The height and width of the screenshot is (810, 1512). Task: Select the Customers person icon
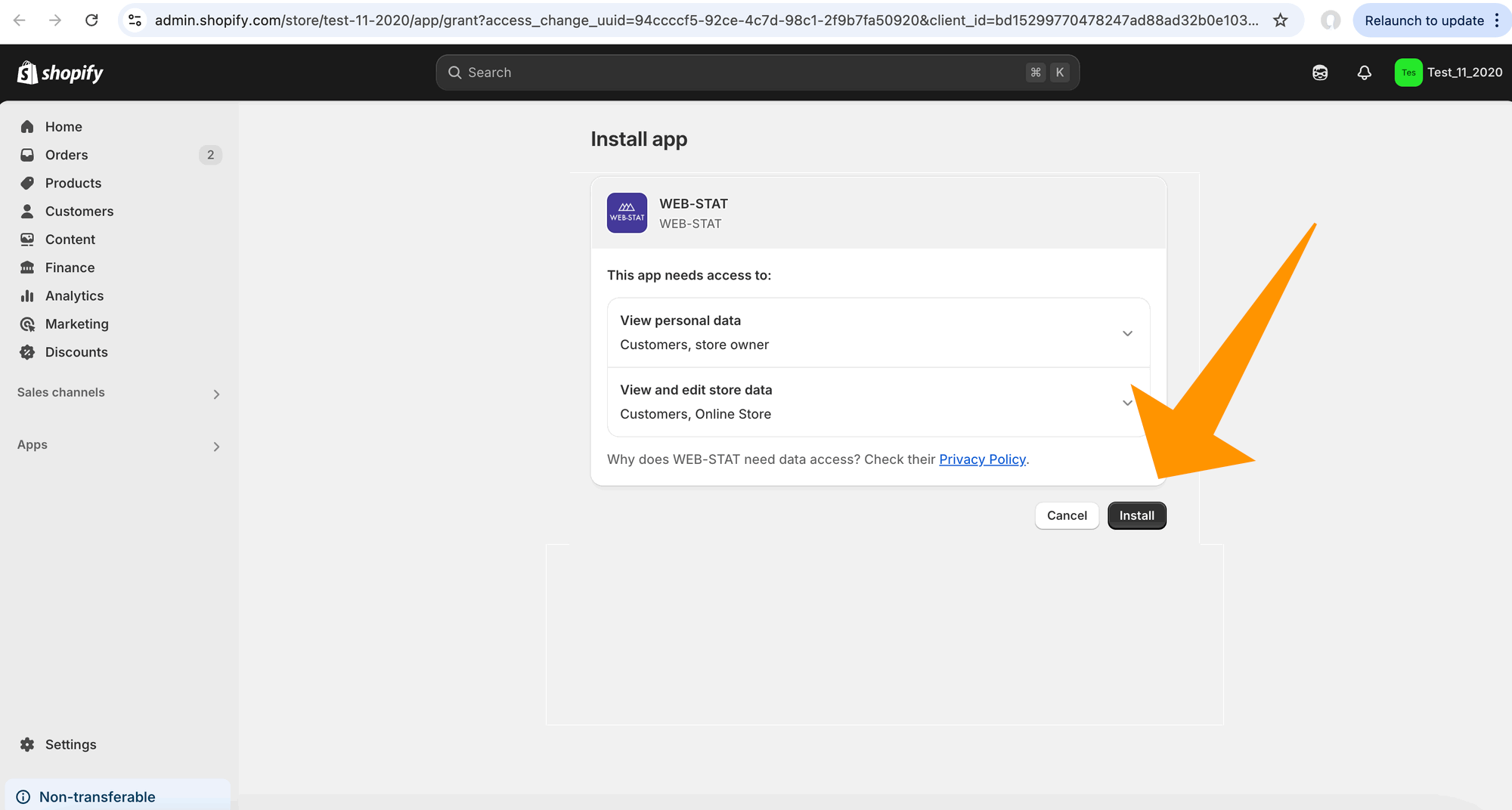coord(27,211)
